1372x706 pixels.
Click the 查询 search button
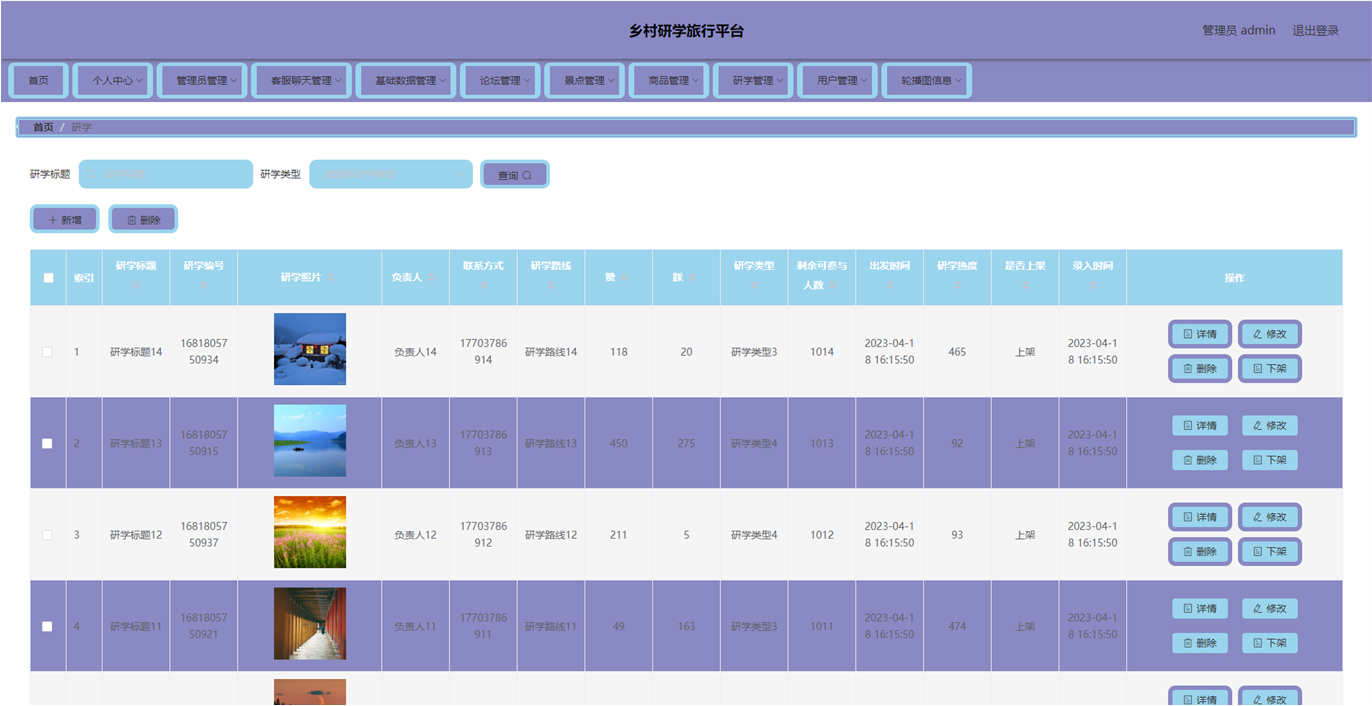pyautogui.click(x=514, y=174)
